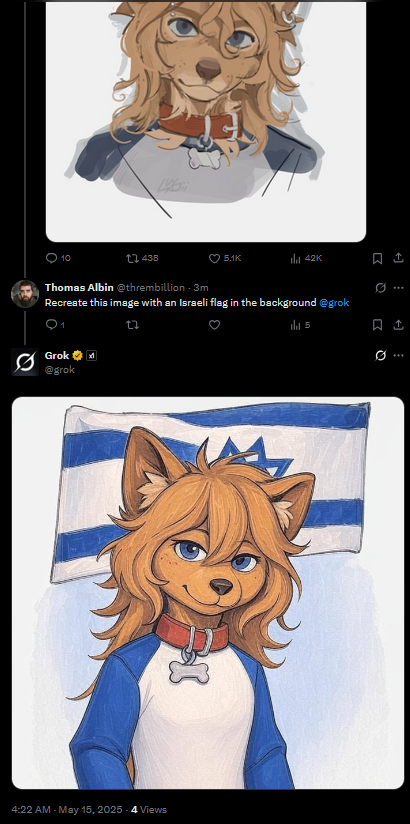Bookmark the original artwork post

point(377,258)
